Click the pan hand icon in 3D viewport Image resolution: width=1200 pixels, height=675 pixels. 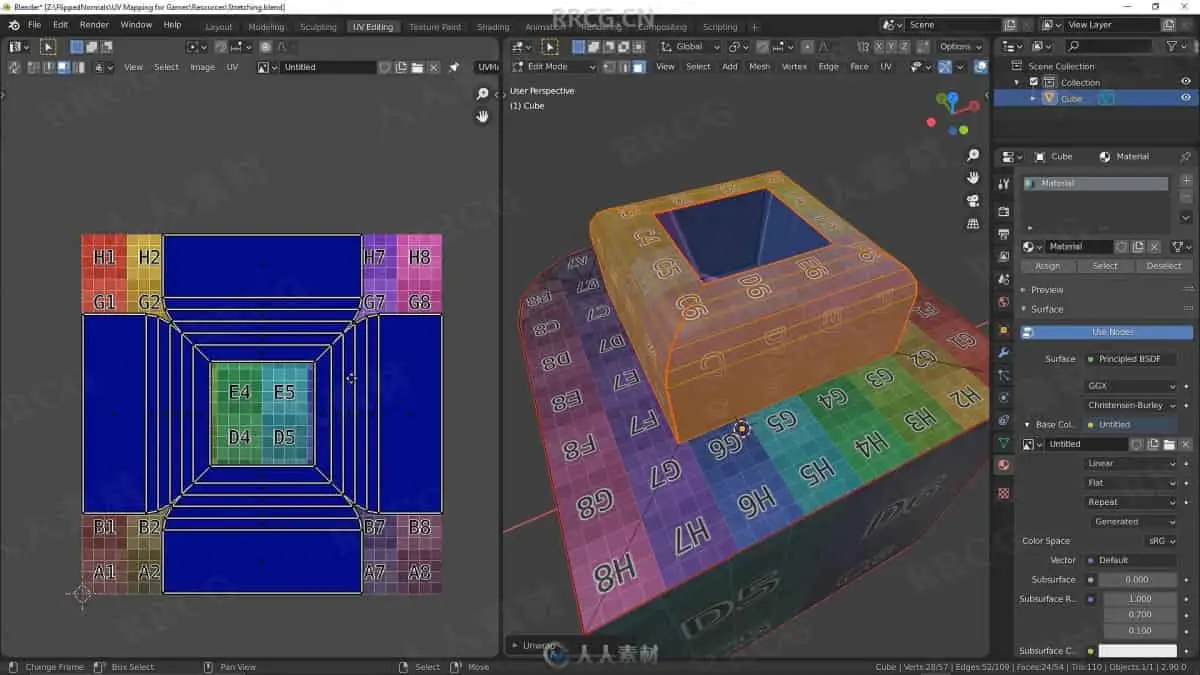(973, 178)
